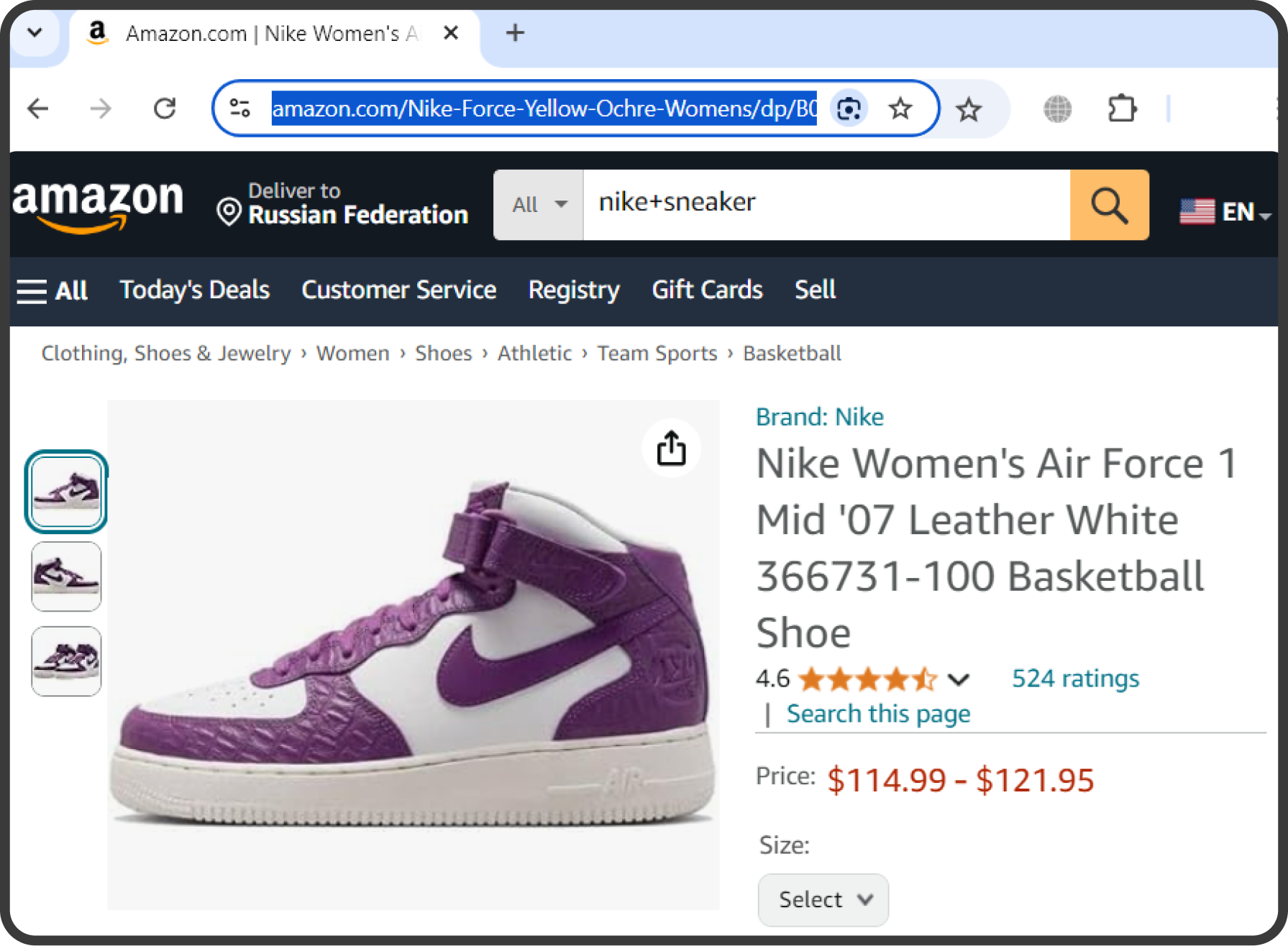
Task: Open the 524 ratings link
Action: click(1075, 679)
